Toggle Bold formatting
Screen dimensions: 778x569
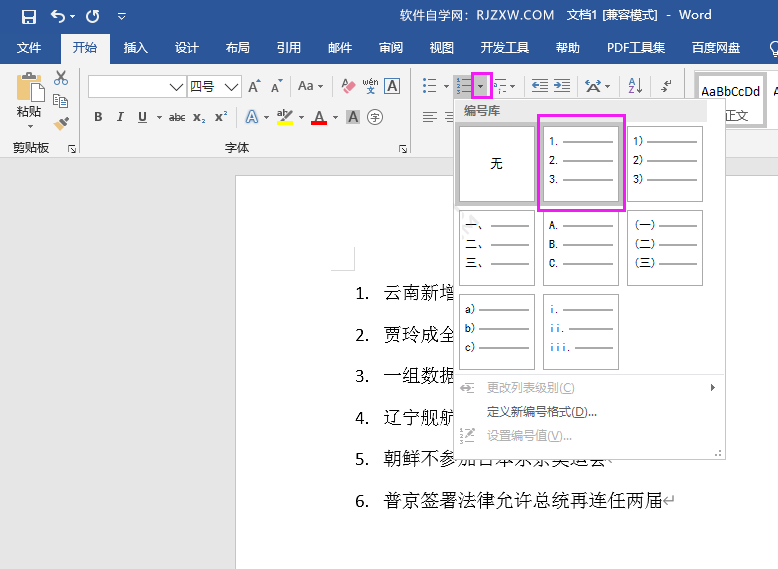[98, 117]
